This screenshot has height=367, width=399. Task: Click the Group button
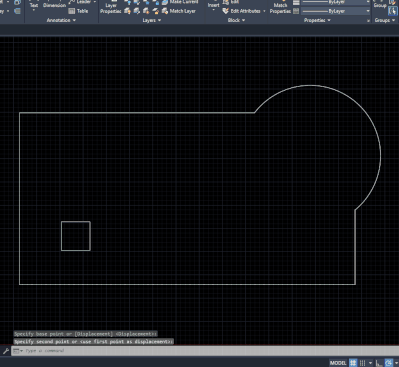[380, 4]
